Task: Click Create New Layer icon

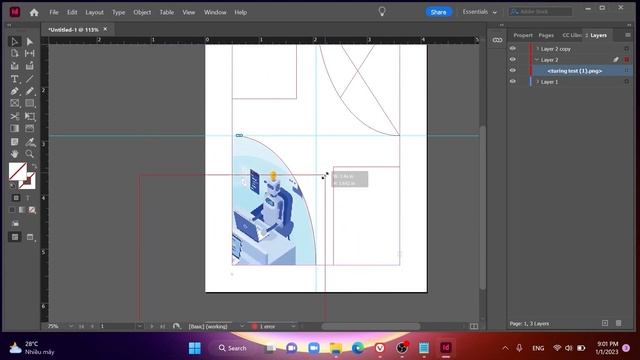Action: tap(605, 323)
